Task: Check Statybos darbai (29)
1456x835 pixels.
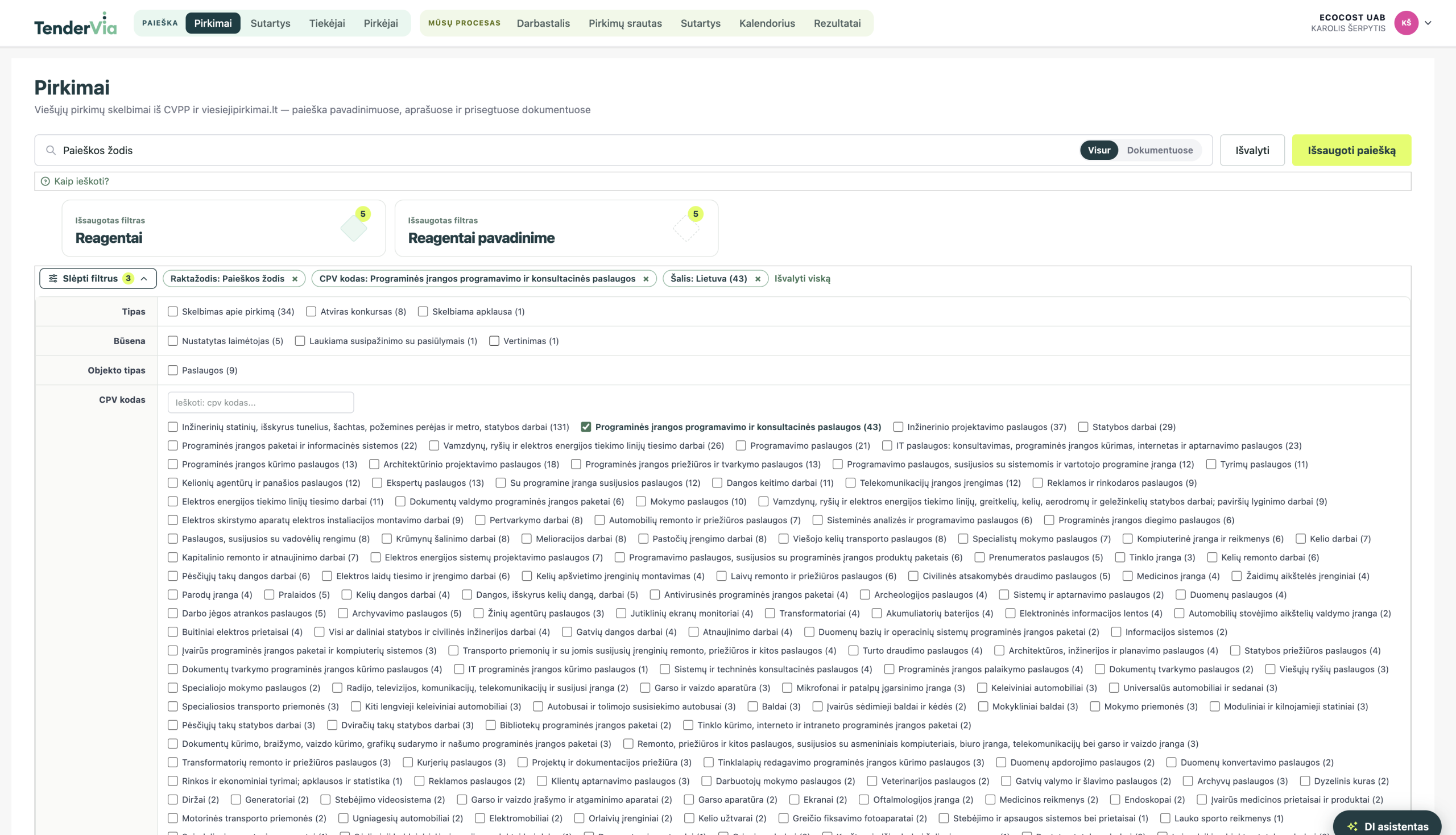Action: 1083,427
